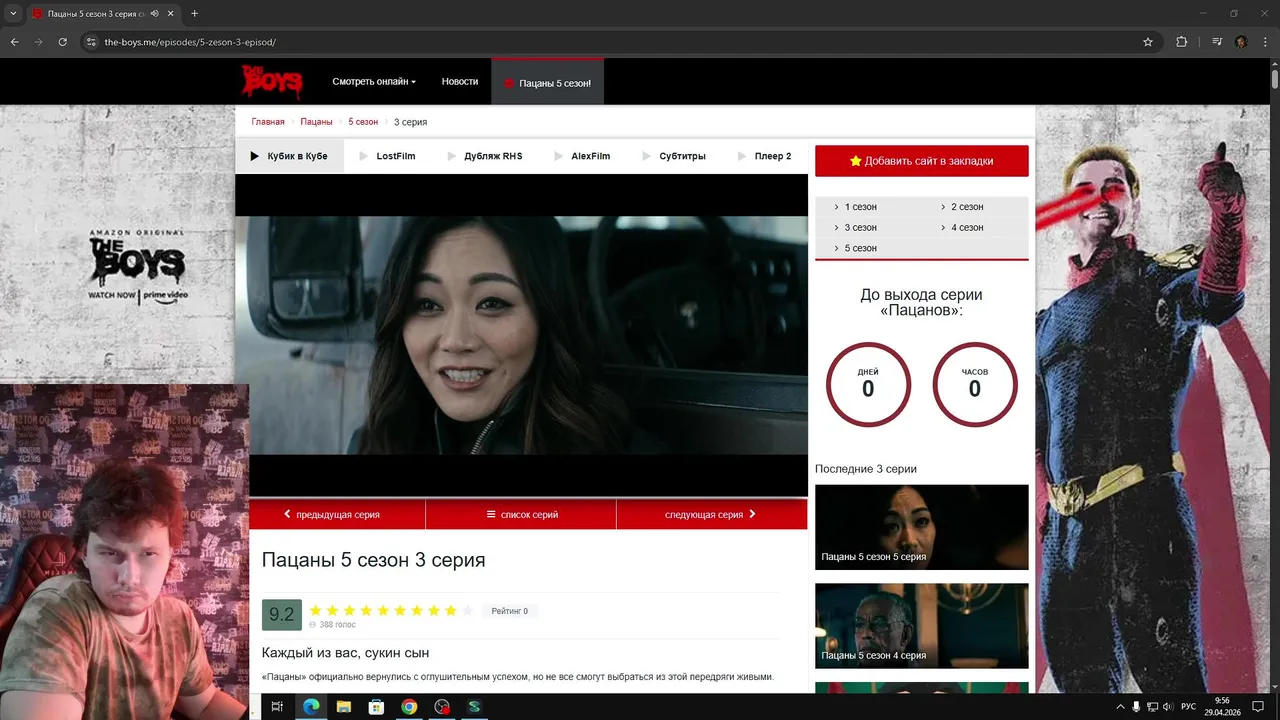
Task: Open the browser extensions puzzle icon
Action: (x=1182, y=42)
